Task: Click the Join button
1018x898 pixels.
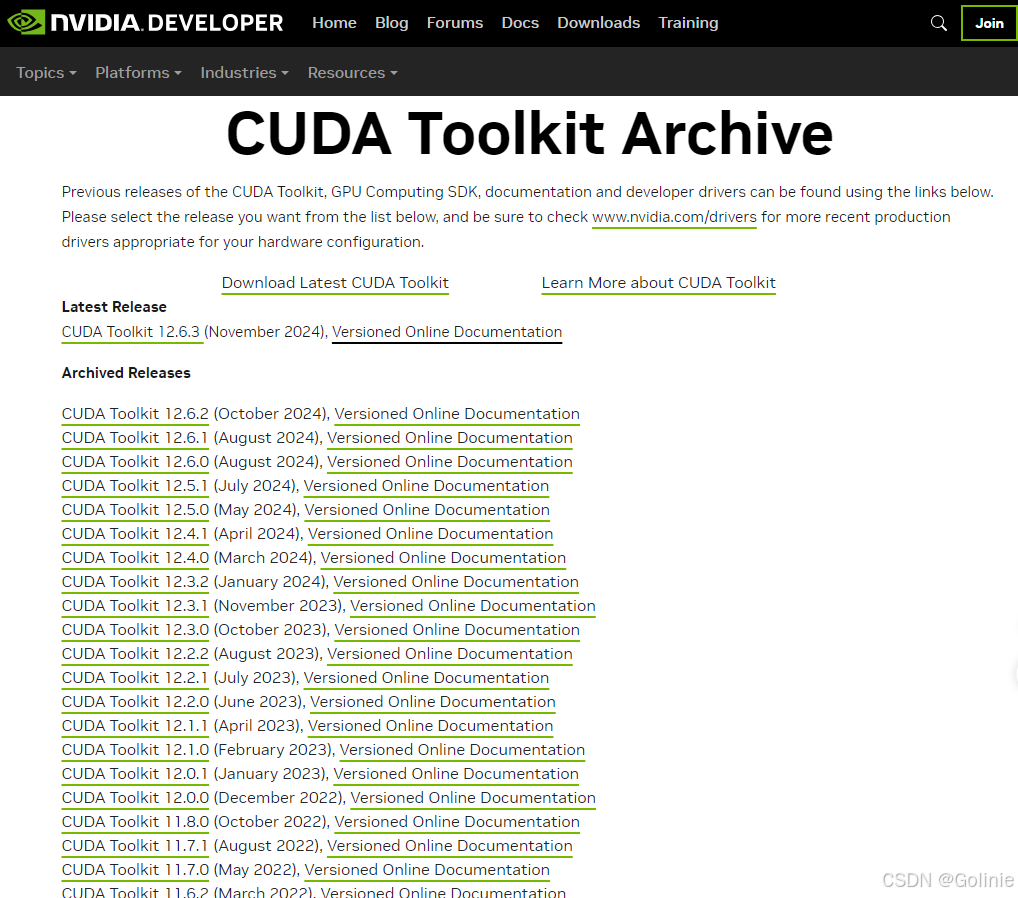Action: [x=989, y=23]
